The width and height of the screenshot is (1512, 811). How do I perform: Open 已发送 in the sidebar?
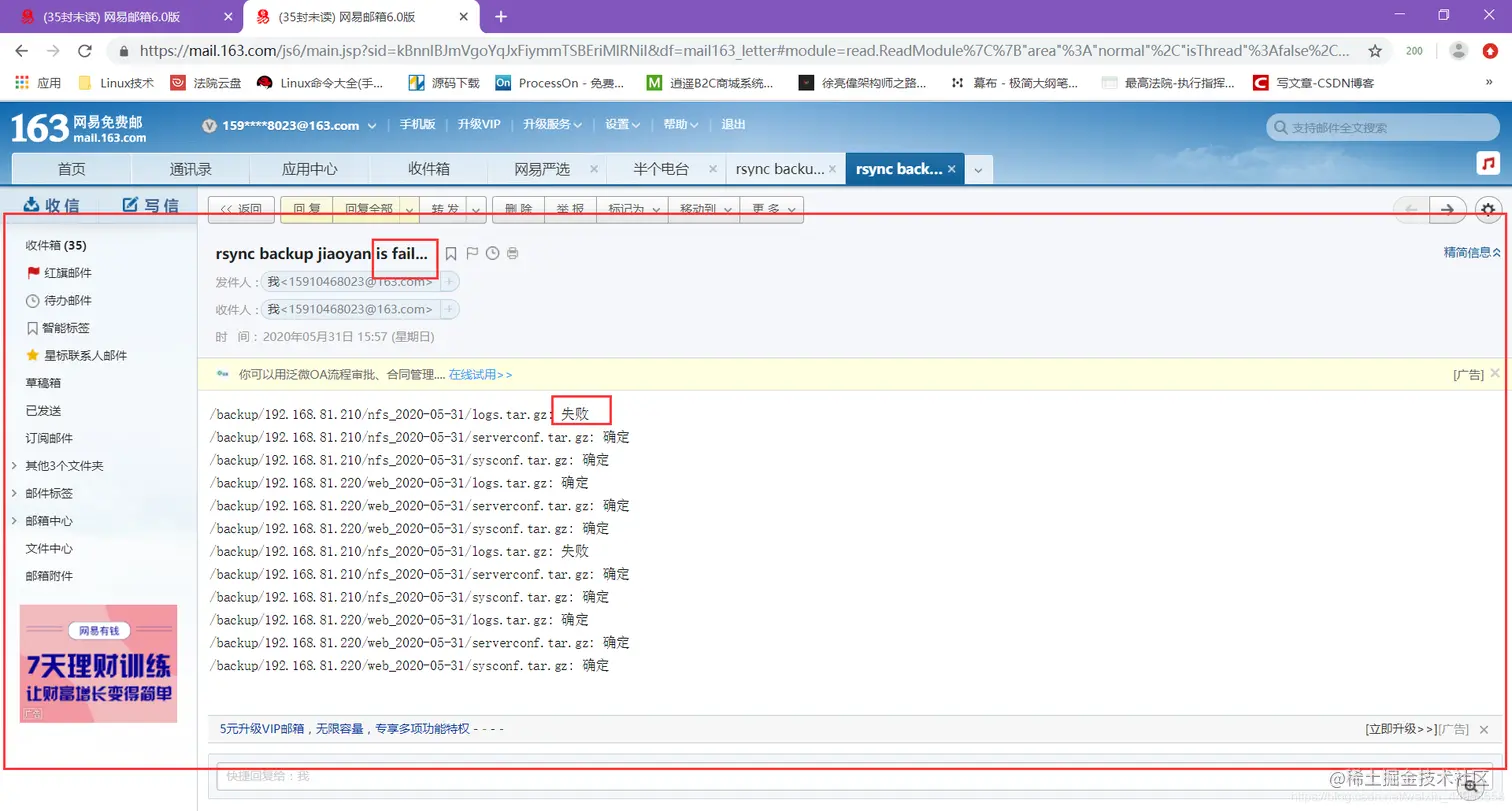pos(43,410)
